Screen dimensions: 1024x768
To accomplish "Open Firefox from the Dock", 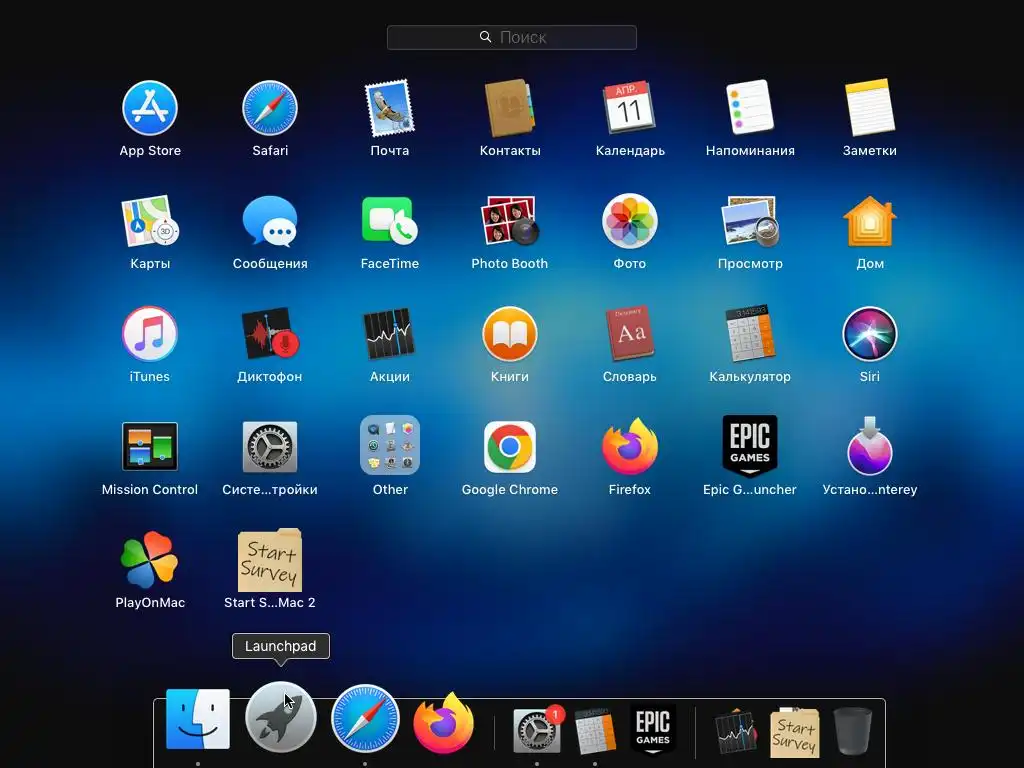I will tap(443, 723).
